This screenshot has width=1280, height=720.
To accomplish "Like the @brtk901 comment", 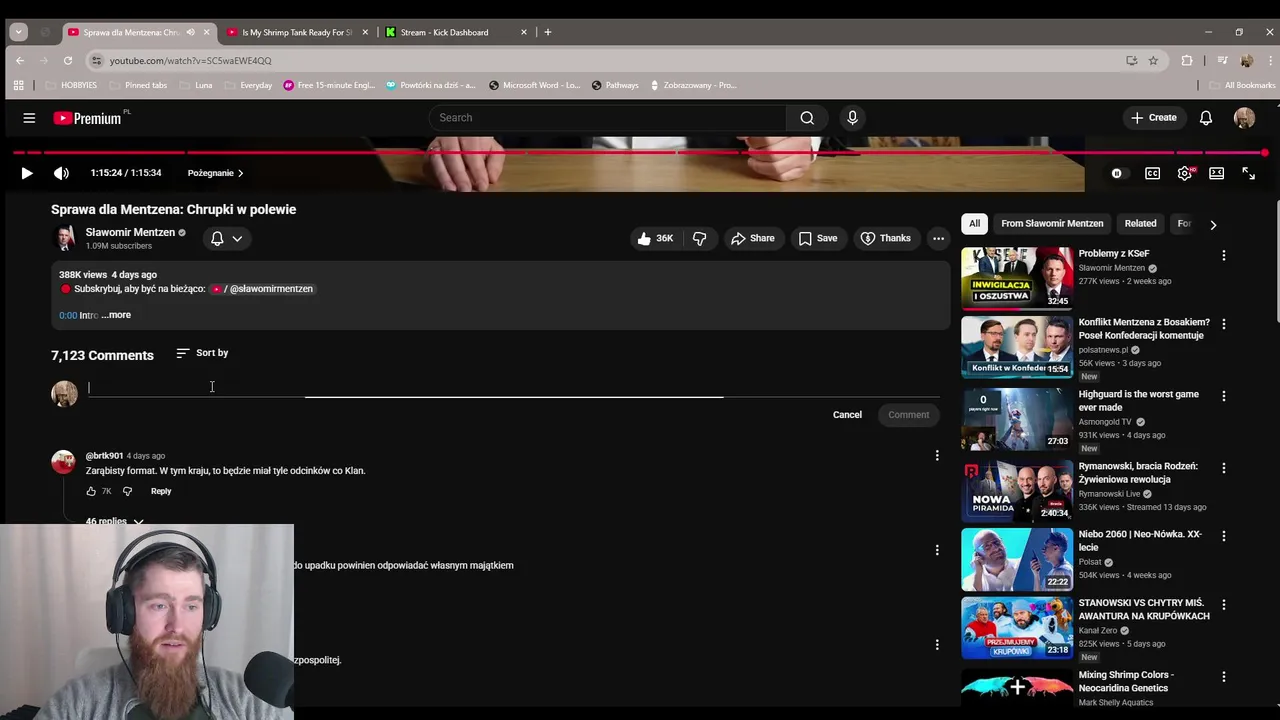I will [x=91, y=491].
